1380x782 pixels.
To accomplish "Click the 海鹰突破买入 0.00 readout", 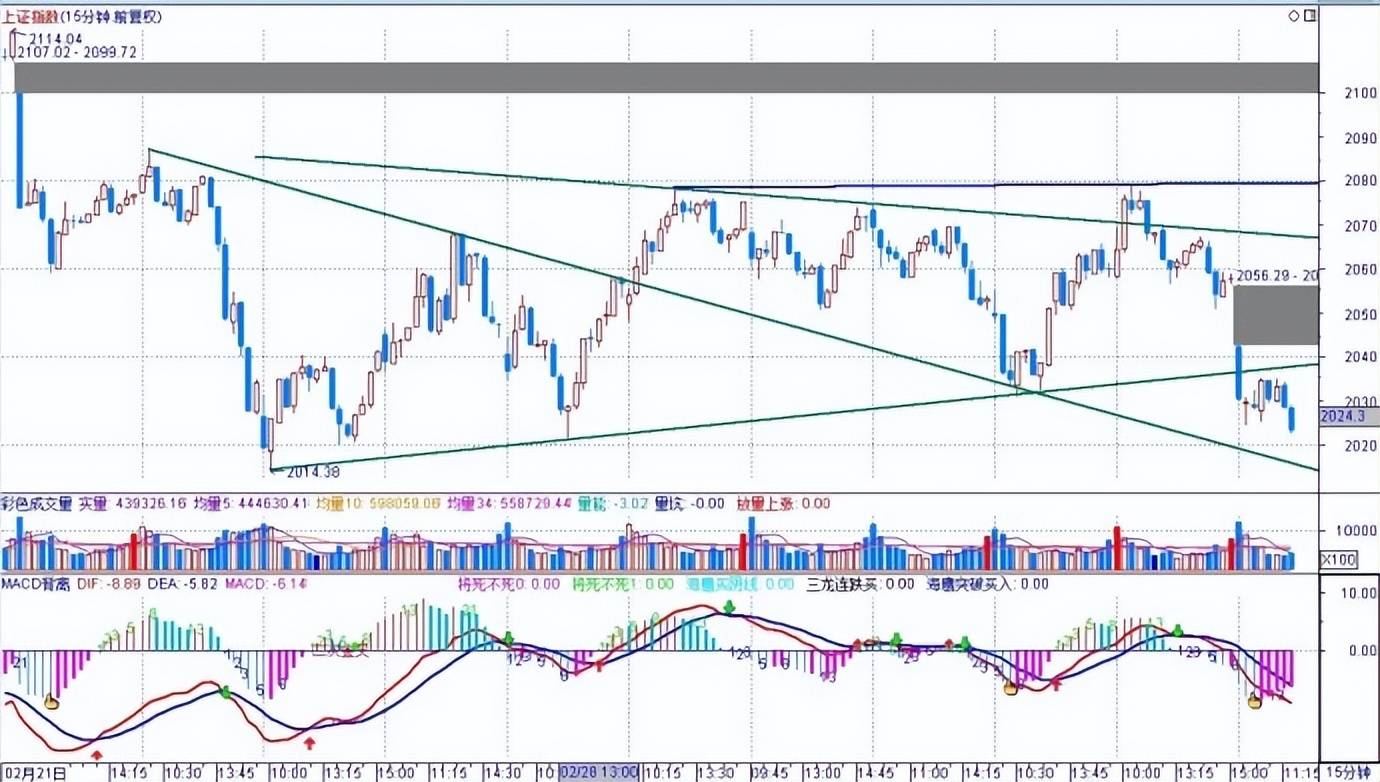I will [988, 583].
